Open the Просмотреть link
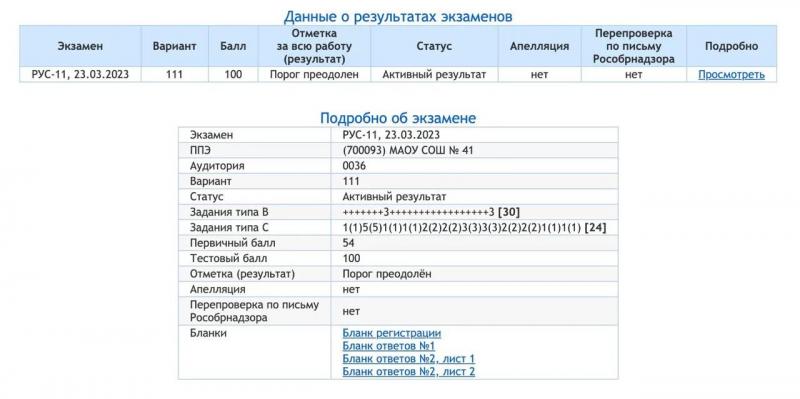 tap(731, 74)
